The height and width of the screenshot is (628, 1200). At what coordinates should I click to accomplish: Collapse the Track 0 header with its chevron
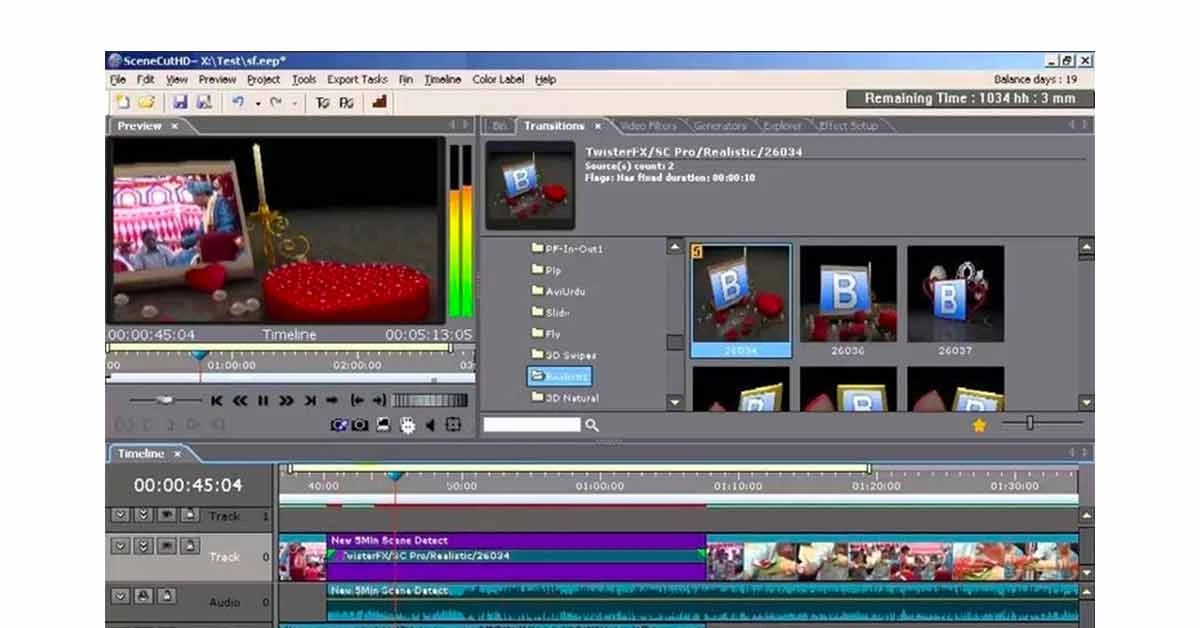[120, 546]
